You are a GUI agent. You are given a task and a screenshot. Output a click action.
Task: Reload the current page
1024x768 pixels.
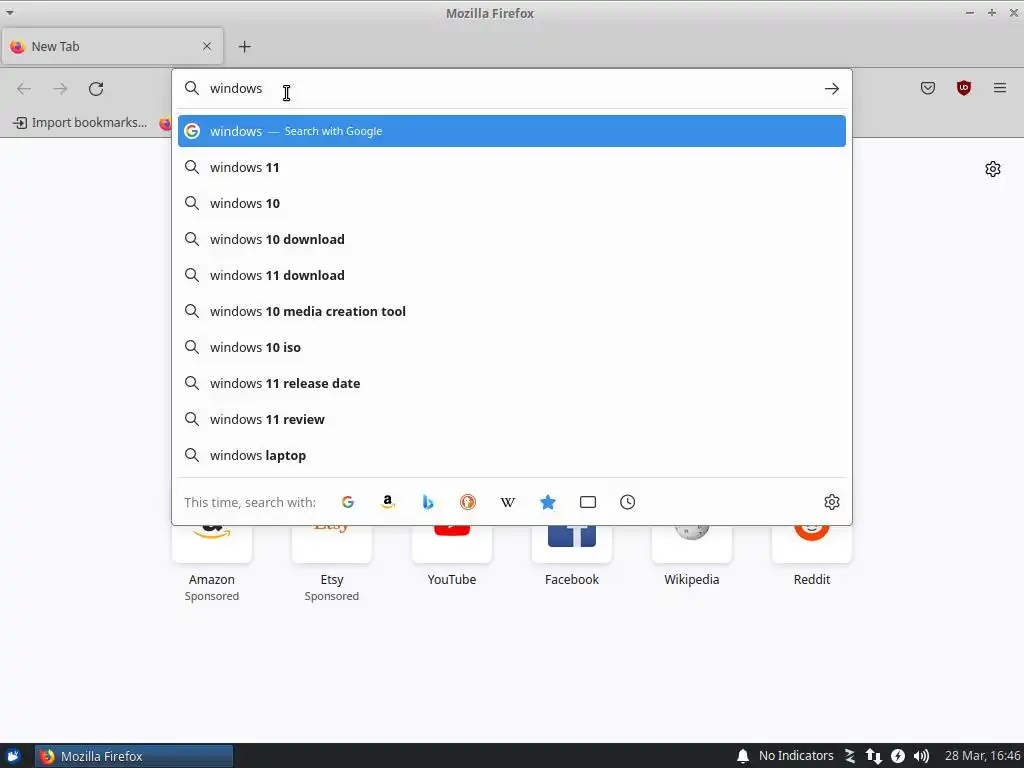click(x=96, y=88)
